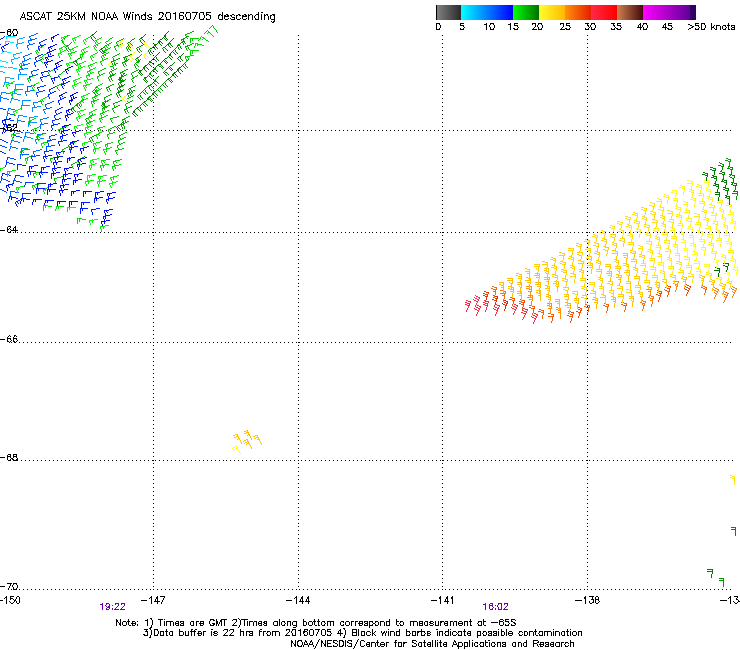Viewport: 740px width, 650px height.
Task: Click the '-150' longitude axis label
Action: coord(10,600)
